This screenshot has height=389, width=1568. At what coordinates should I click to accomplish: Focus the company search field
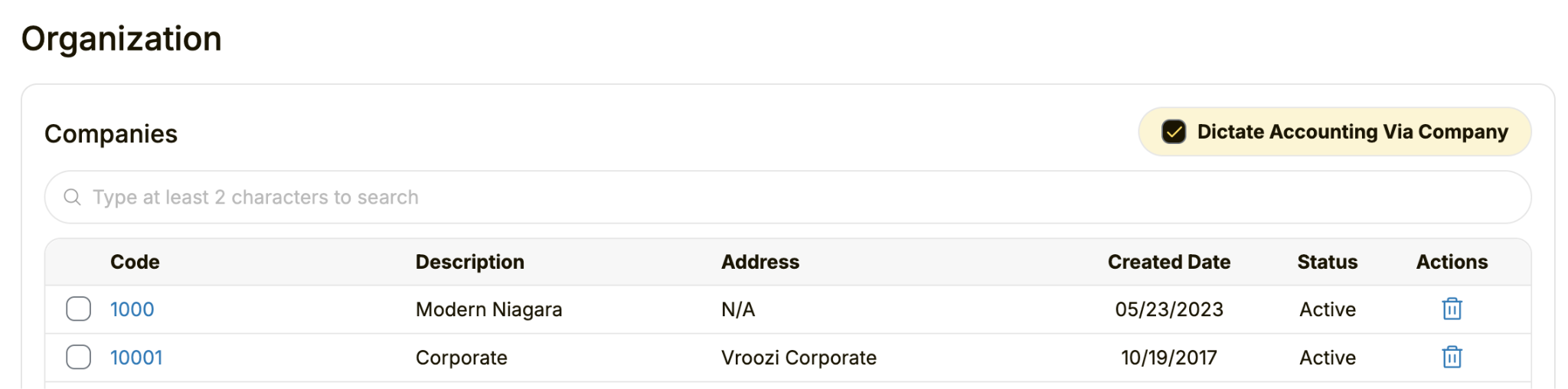(x=788, y=198)
